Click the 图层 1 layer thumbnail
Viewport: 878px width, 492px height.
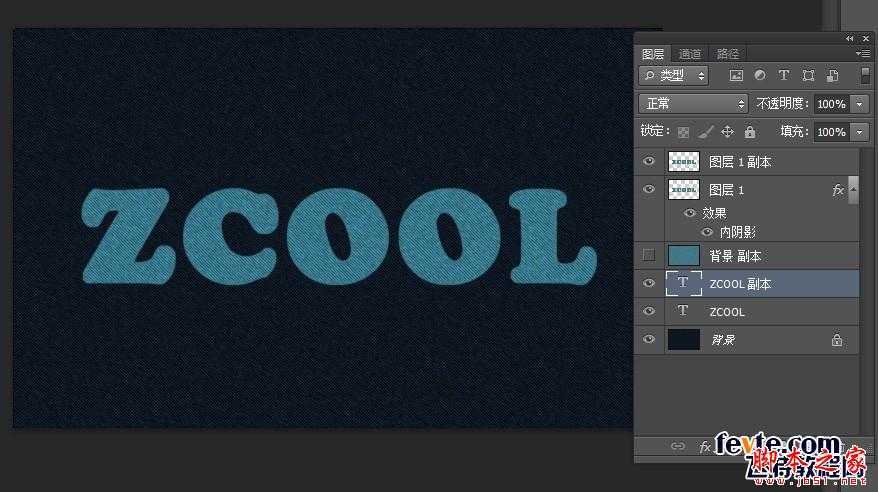684,190
